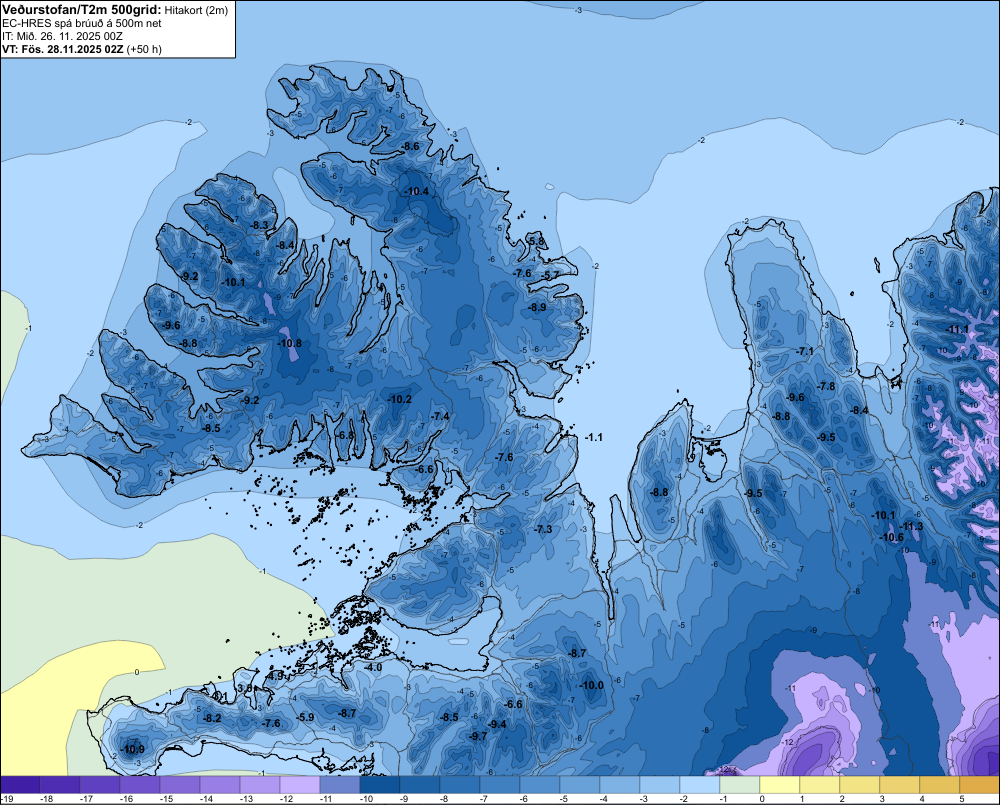Click the -9.4 temperature value
Viewport: 1000px width, 805px height.
(x=497, y=724)
